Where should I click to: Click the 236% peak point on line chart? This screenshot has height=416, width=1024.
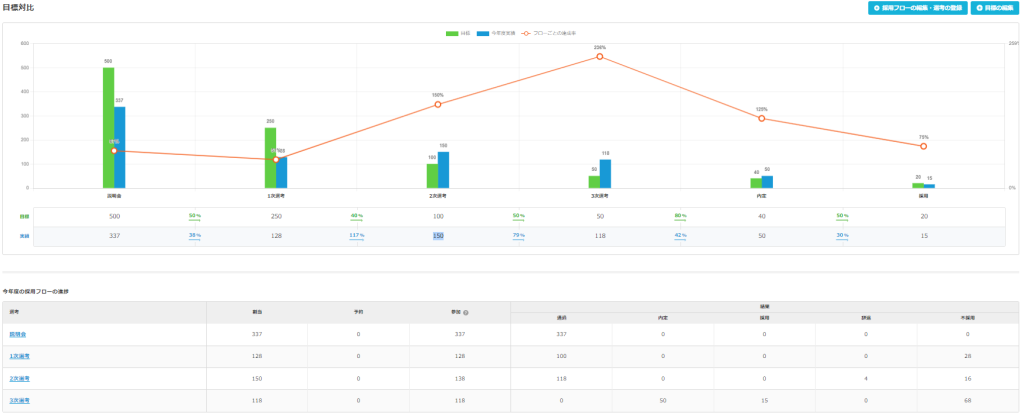(600, 56)
